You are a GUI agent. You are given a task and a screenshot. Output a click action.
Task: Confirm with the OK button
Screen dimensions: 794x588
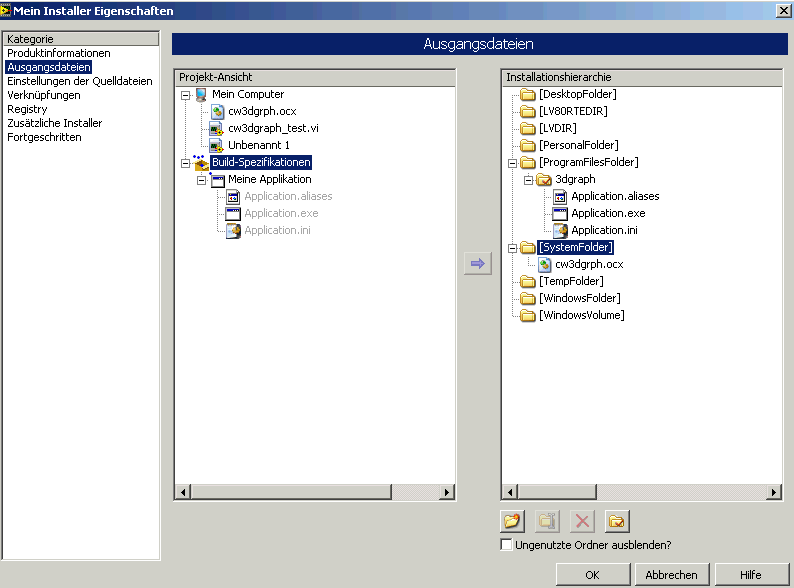click(x=592, y=575)
